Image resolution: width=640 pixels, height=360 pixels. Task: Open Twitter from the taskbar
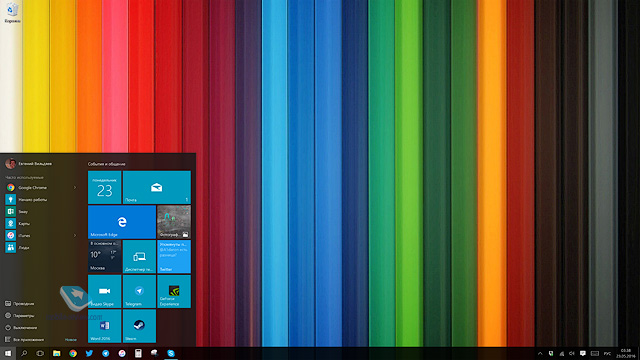click(x=89, y=353)
